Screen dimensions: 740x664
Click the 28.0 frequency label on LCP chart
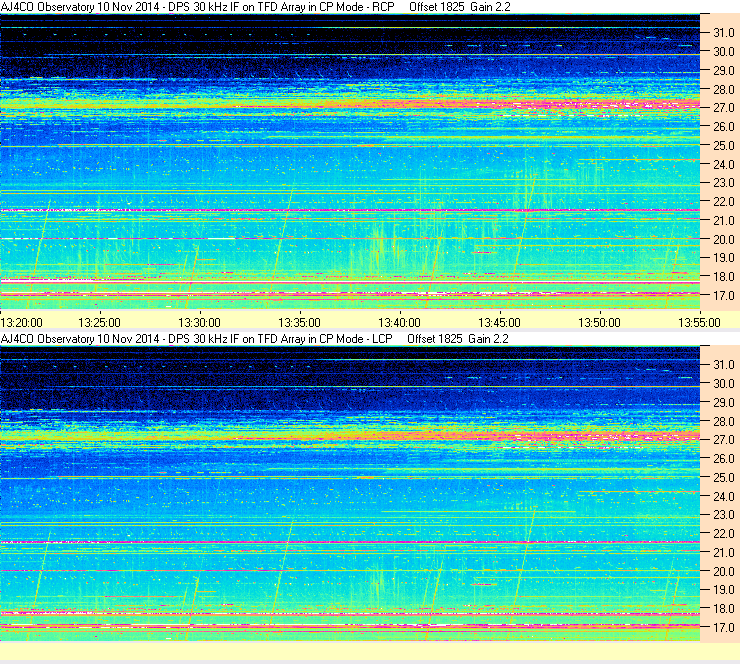tap(724, 421)
